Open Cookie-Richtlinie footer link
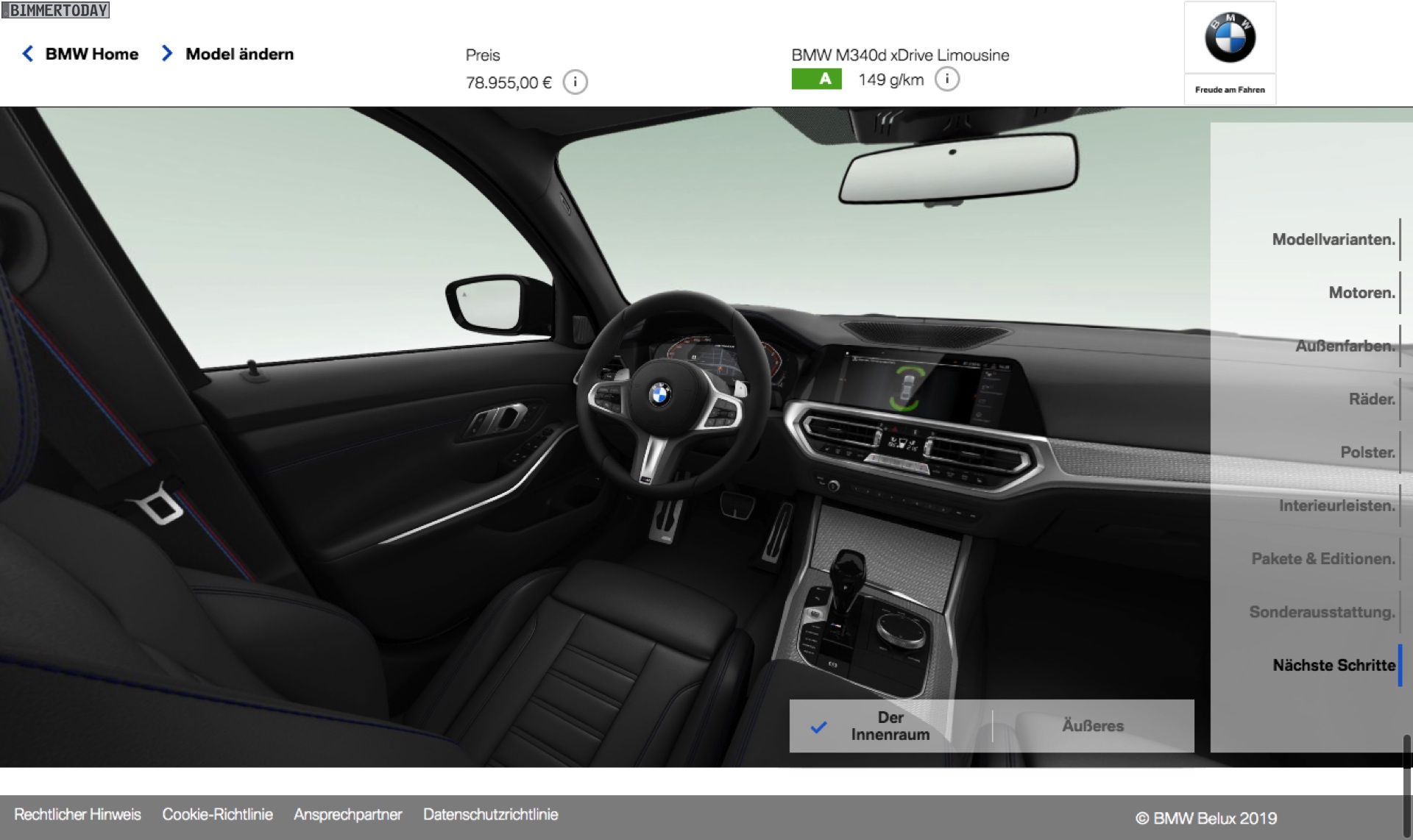Screen dimensions: 1413x840 pos(217,814)
